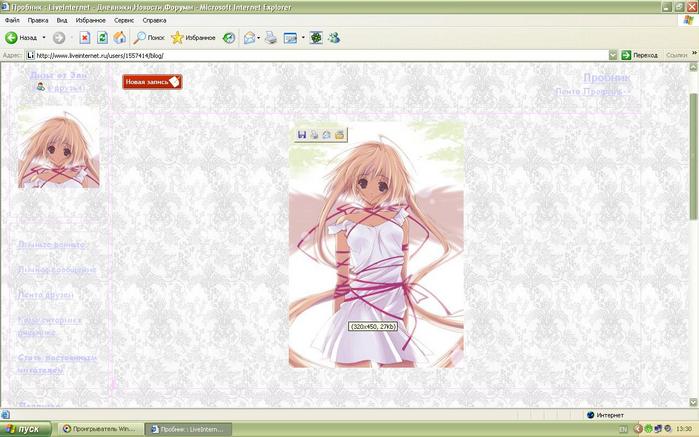
Task: Click the EN language indicator
Action: 623,429
